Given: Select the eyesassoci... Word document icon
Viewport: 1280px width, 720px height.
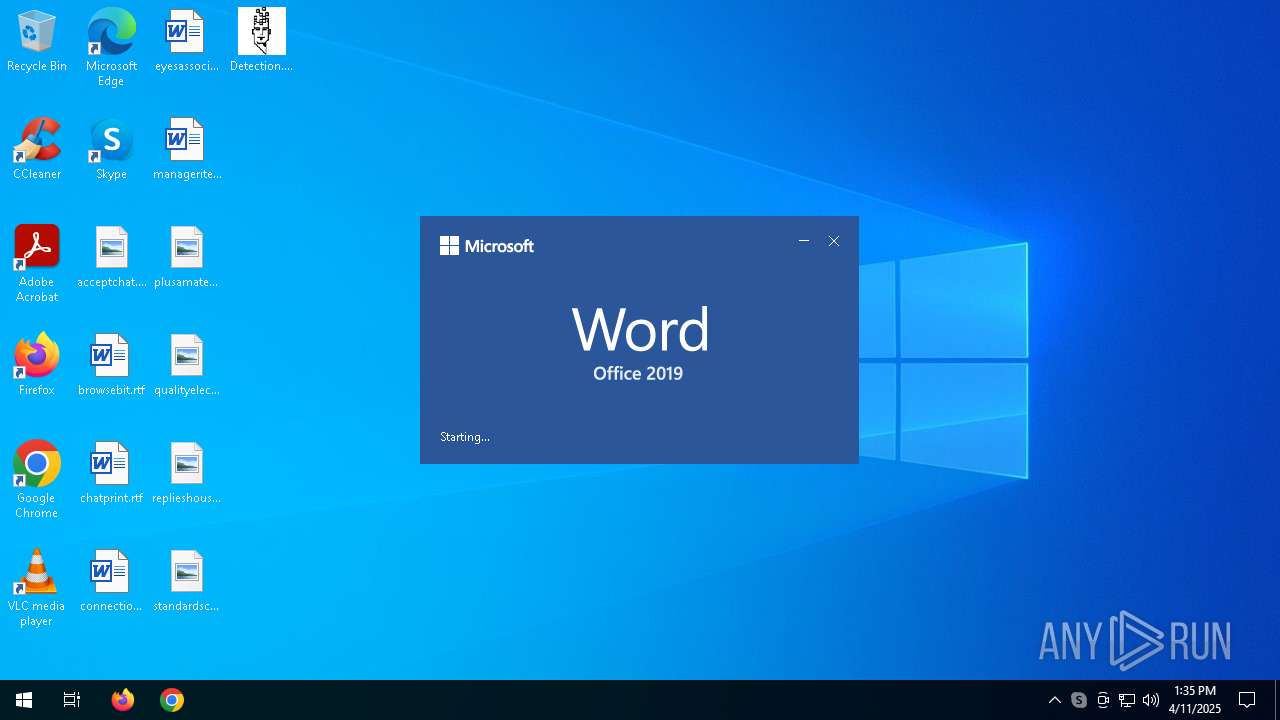Looking at the screenshot, I should tap(186, 41).
